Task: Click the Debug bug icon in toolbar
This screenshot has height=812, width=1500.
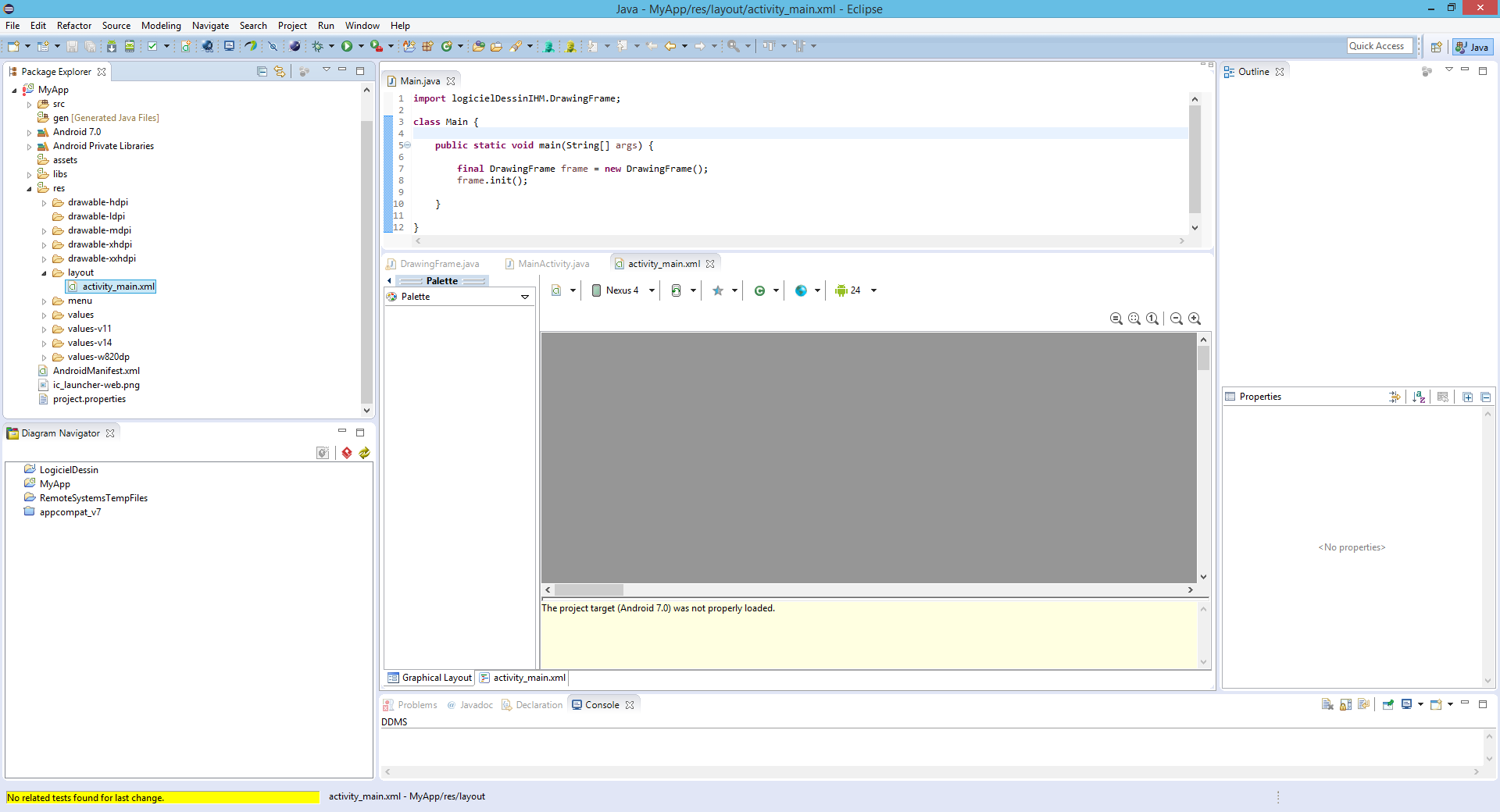Action: pyautogui.click(x=318, y=47)
